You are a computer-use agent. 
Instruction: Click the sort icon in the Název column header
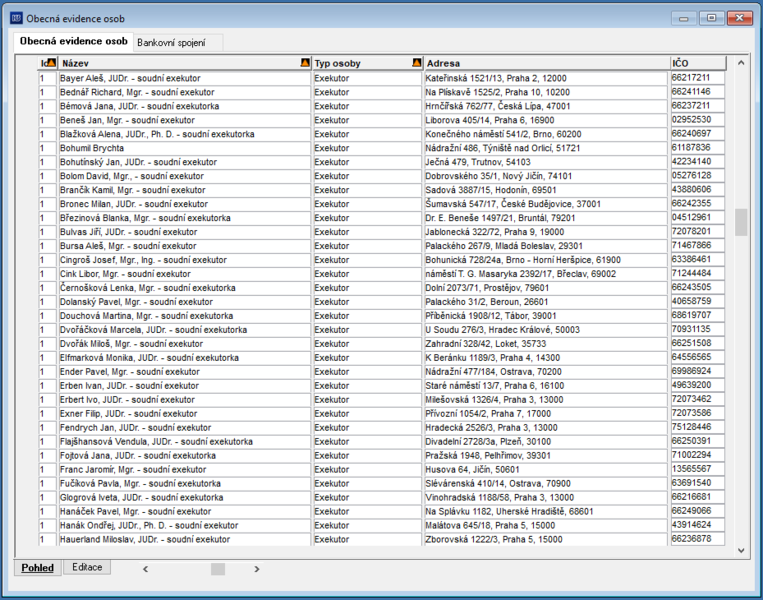(x=305, y=63)
